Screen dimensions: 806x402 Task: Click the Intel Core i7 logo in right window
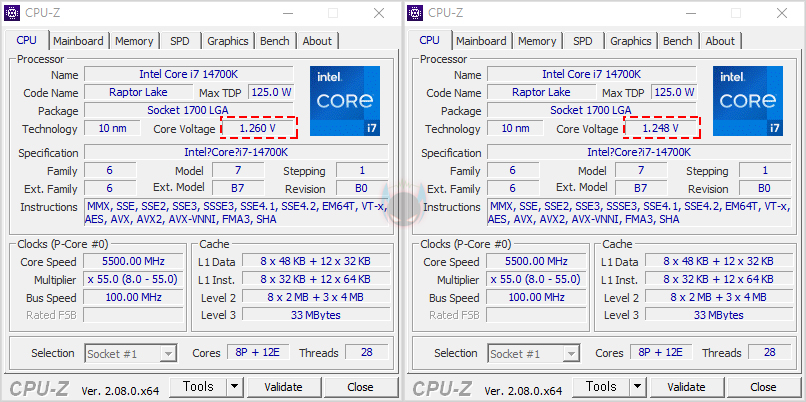[748, 101]
